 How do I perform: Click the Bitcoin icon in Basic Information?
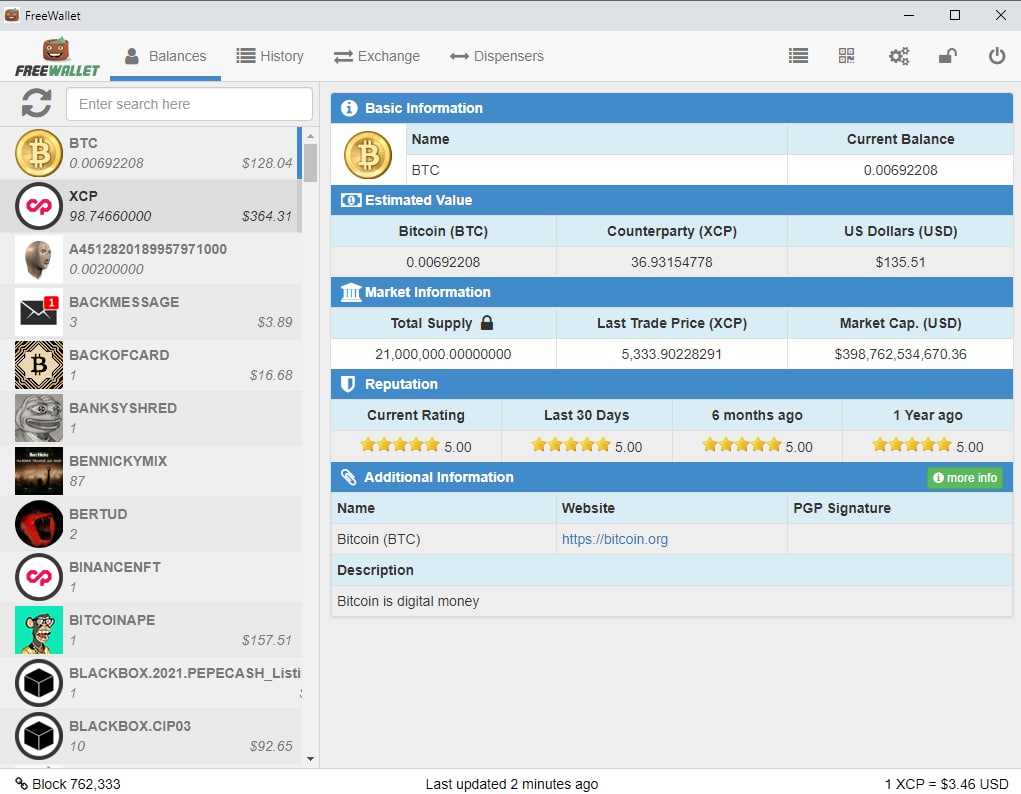368,155
